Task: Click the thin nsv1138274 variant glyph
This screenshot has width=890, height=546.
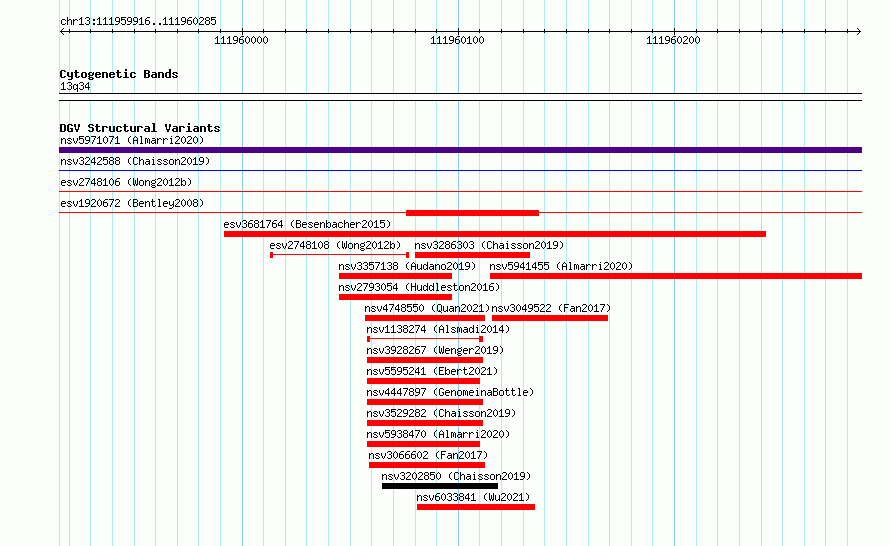Action: tap(425, 339)
